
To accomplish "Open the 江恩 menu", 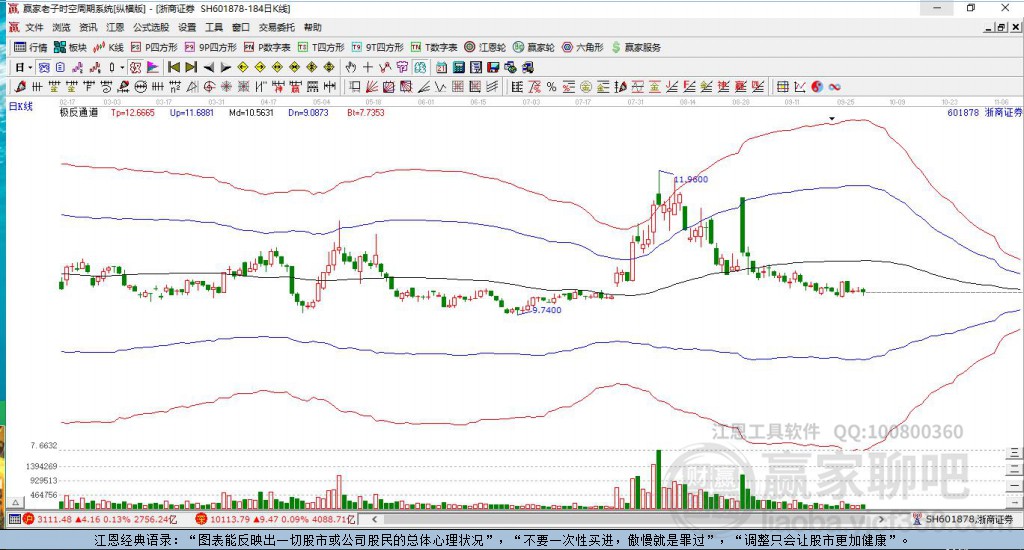I will coord(115,27).
